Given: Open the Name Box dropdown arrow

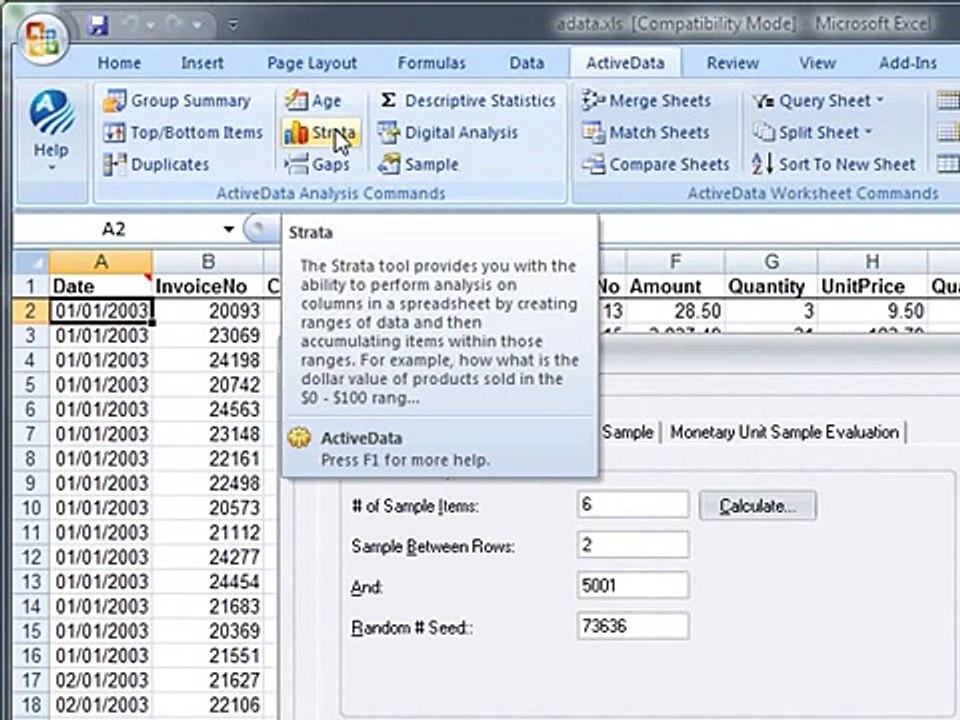Looking at the screenshot, I should [x=228, y=229].
